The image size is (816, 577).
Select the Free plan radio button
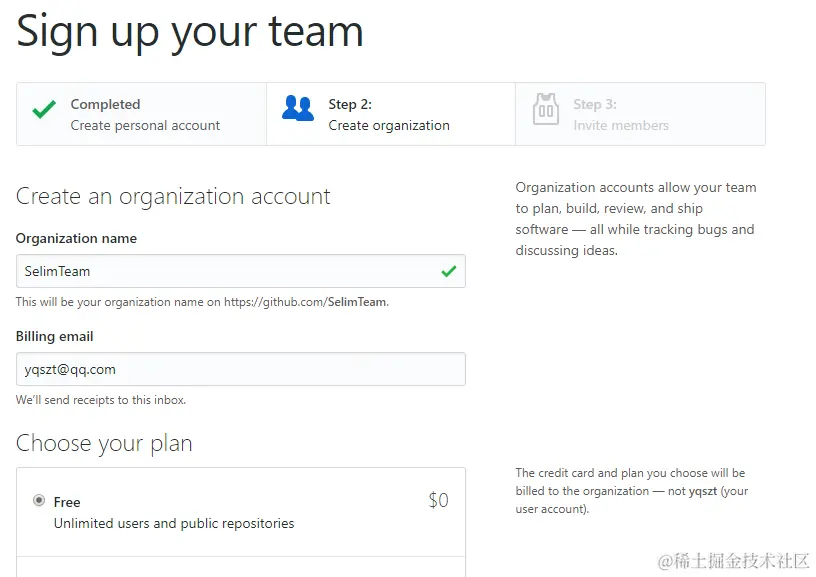(39, 501)
